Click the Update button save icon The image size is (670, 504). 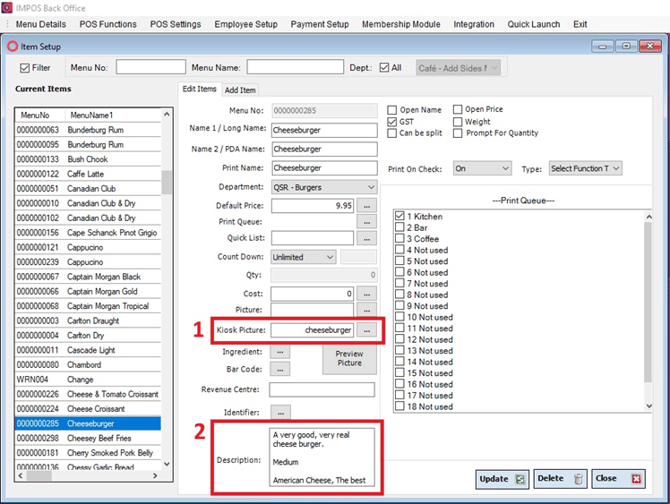coord(520,479)
